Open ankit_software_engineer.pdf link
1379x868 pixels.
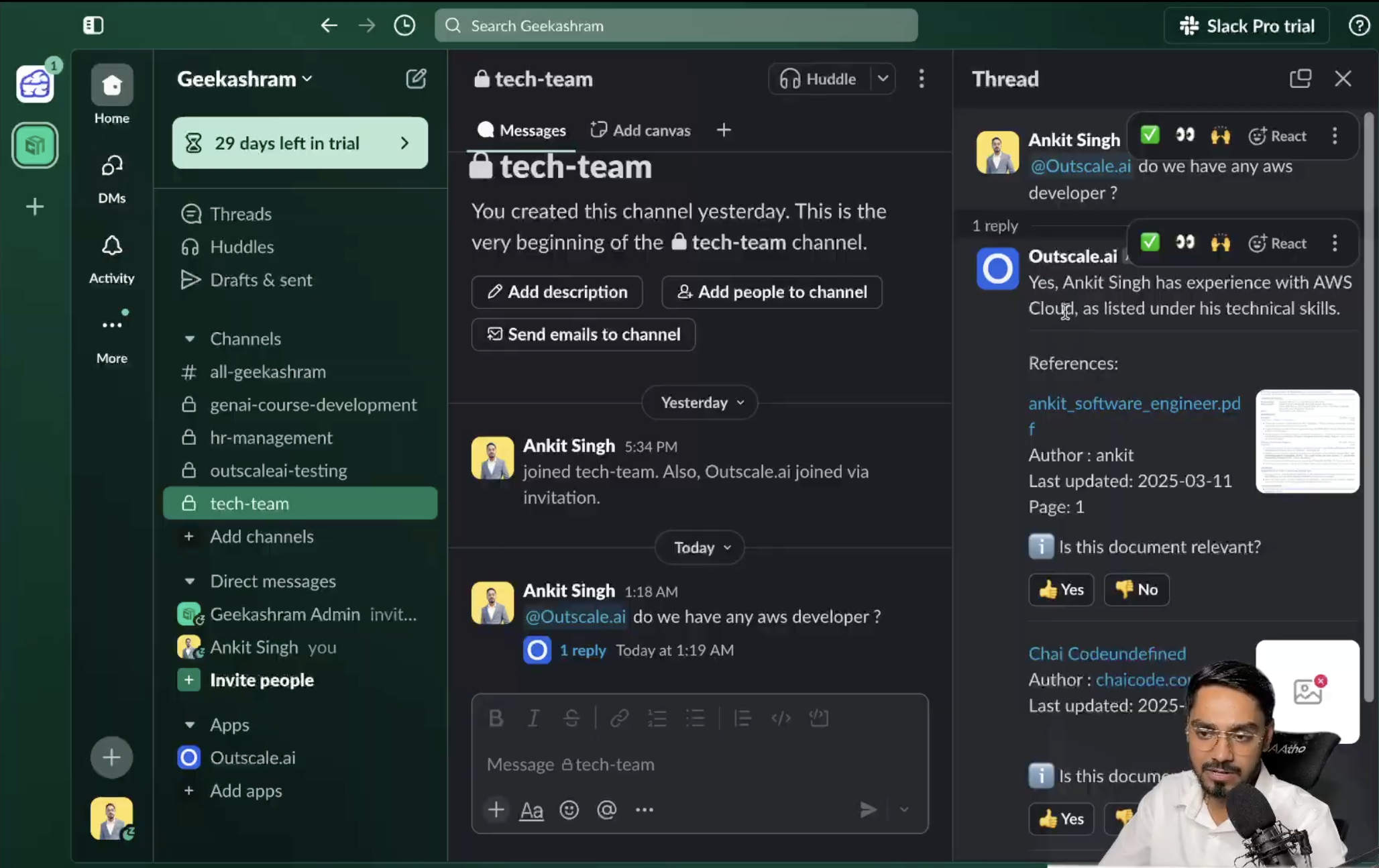[x=1134, y=415]
